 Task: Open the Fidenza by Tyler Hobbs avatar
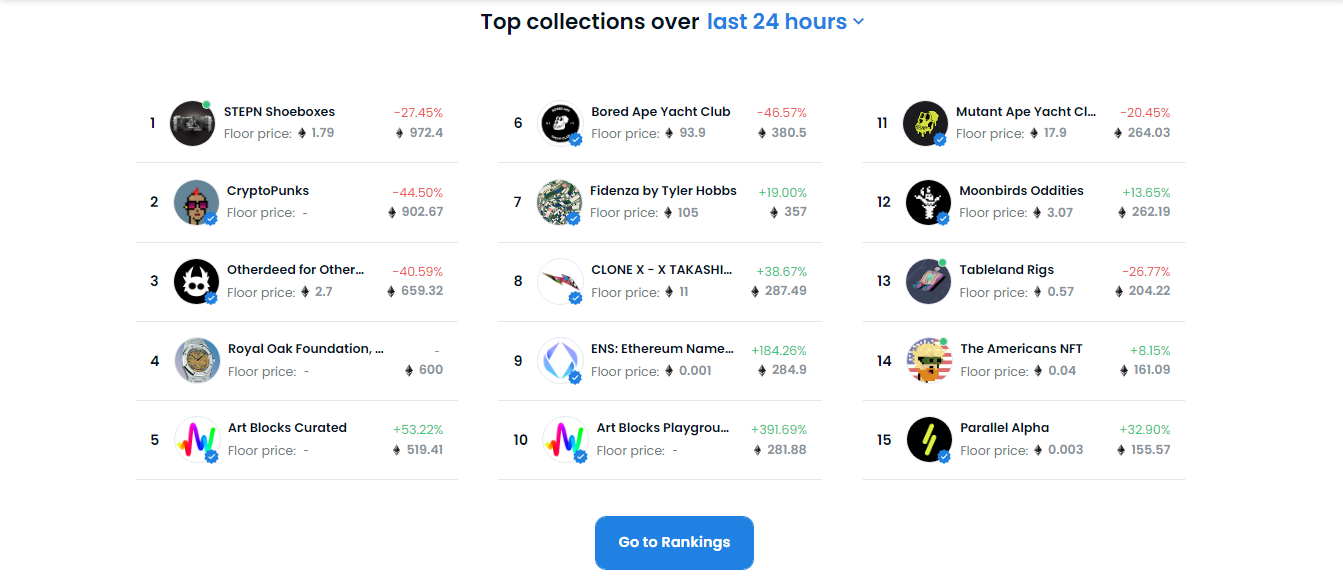[559, 202]
